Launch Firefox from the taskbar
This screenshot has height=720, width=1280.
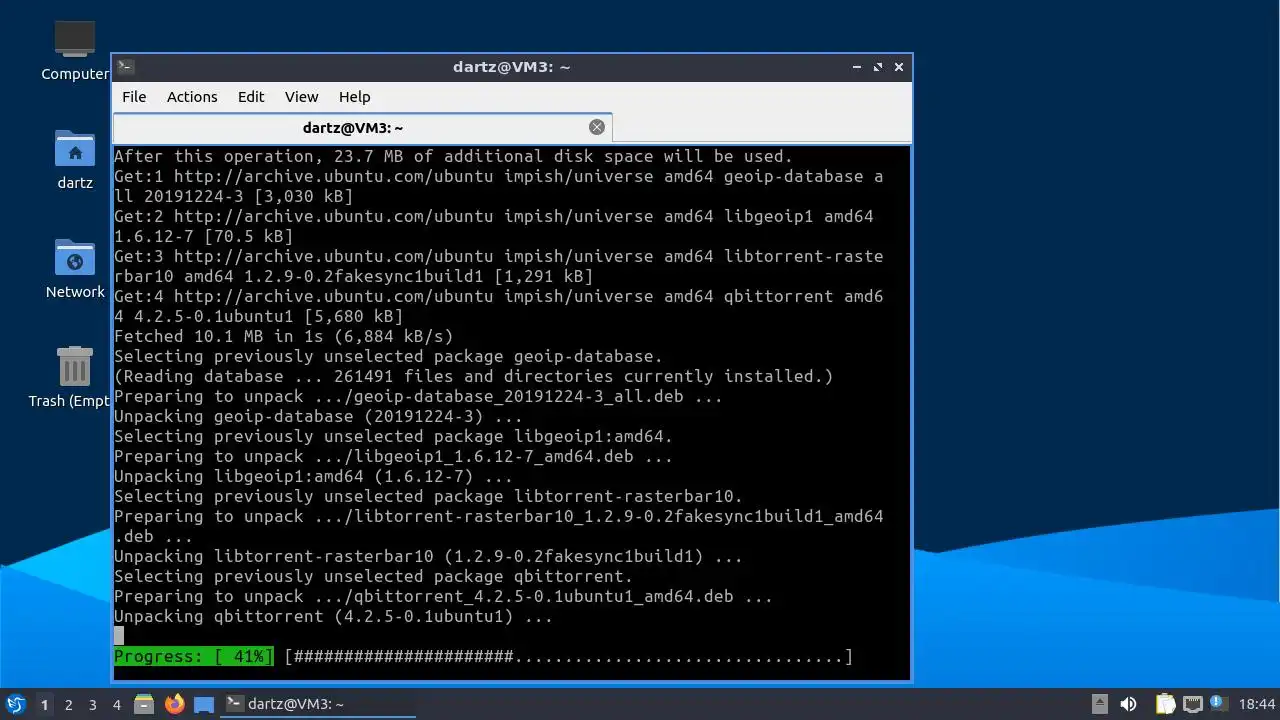point(174,704)
